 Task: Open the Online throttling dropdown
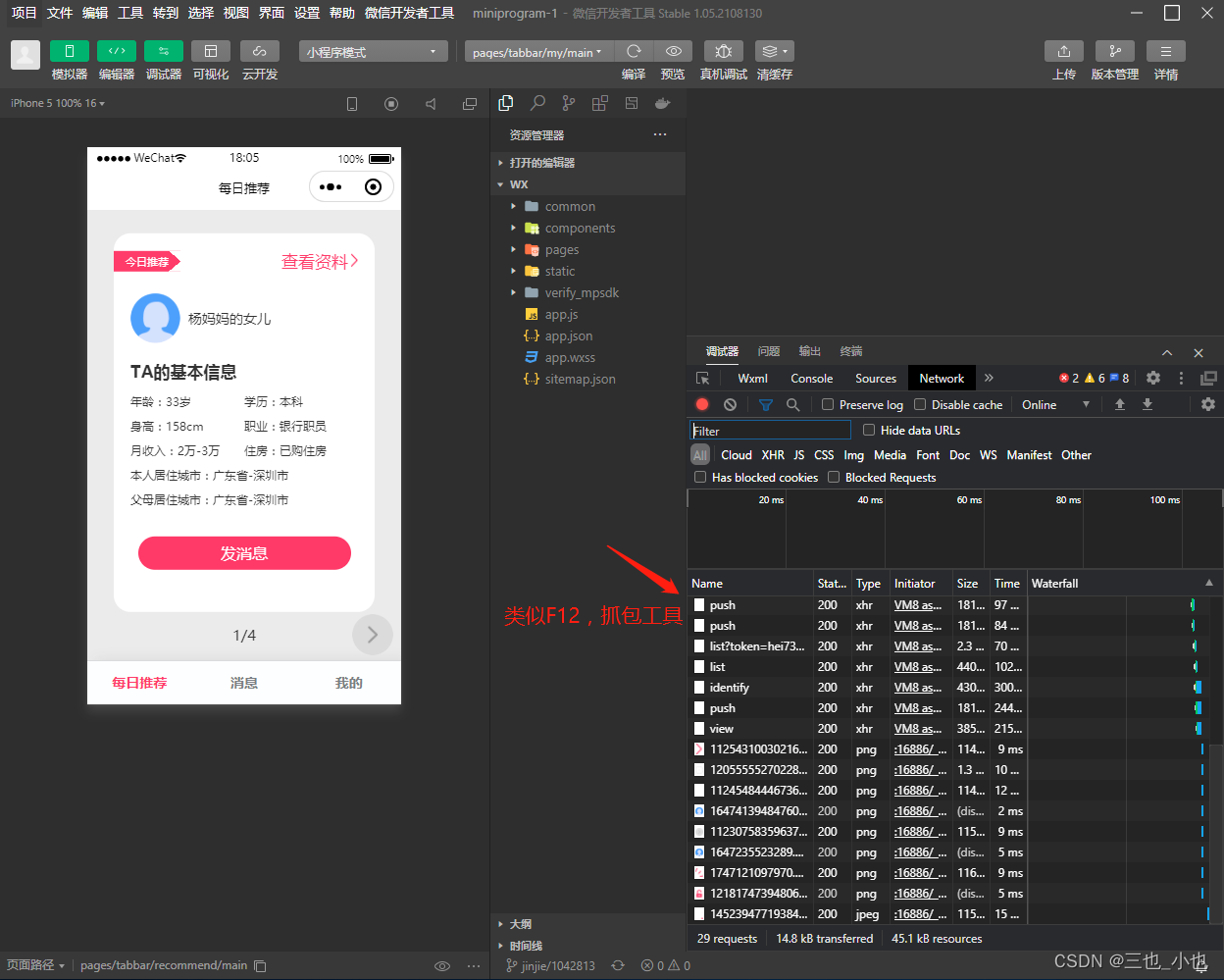(1056, 404)
